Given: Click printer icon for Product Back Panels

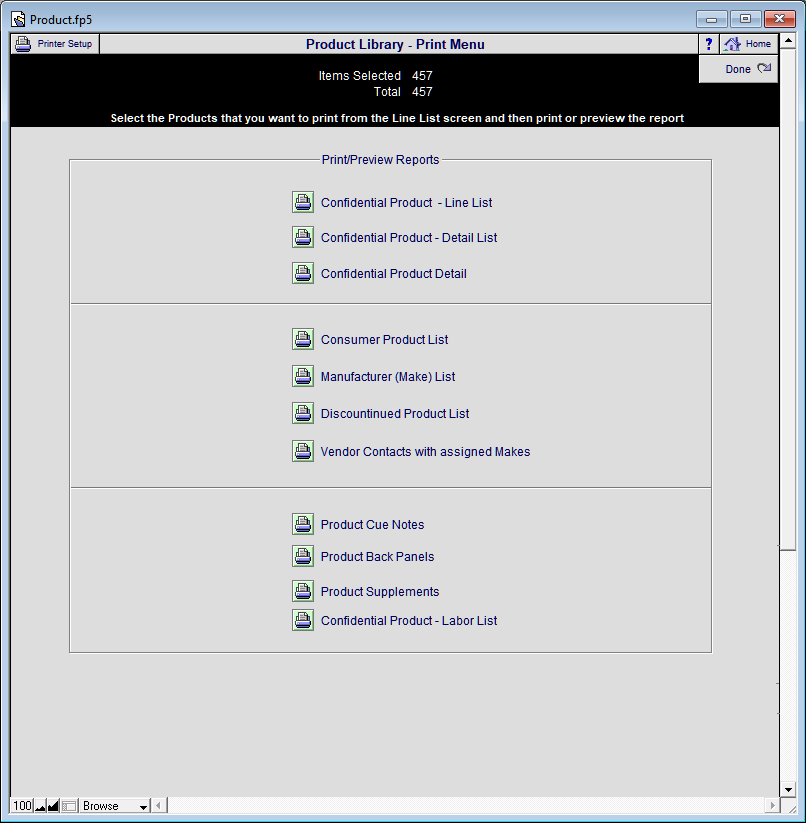Looking at the screenshot, I should pyautogui.click(x=303, y=556).
